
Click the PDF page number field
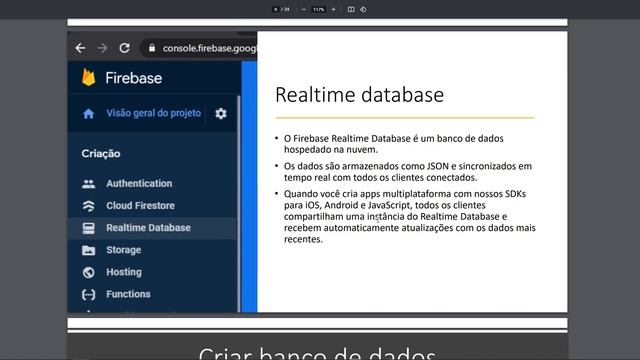pos(276,9)
